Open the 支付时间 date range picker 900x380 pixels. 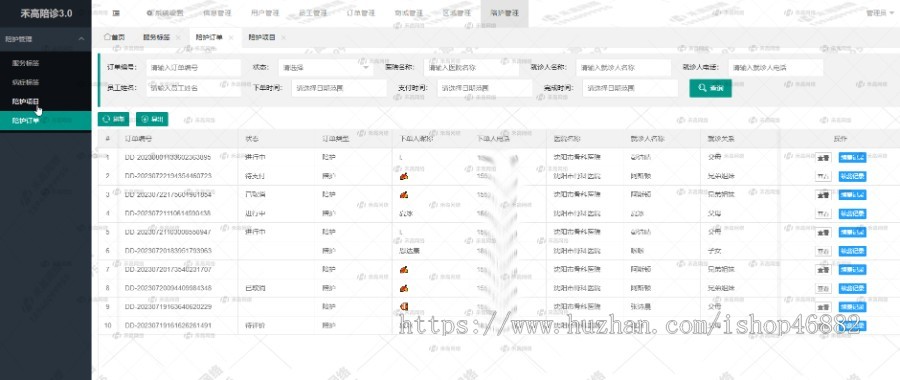[x=485, y=88]
